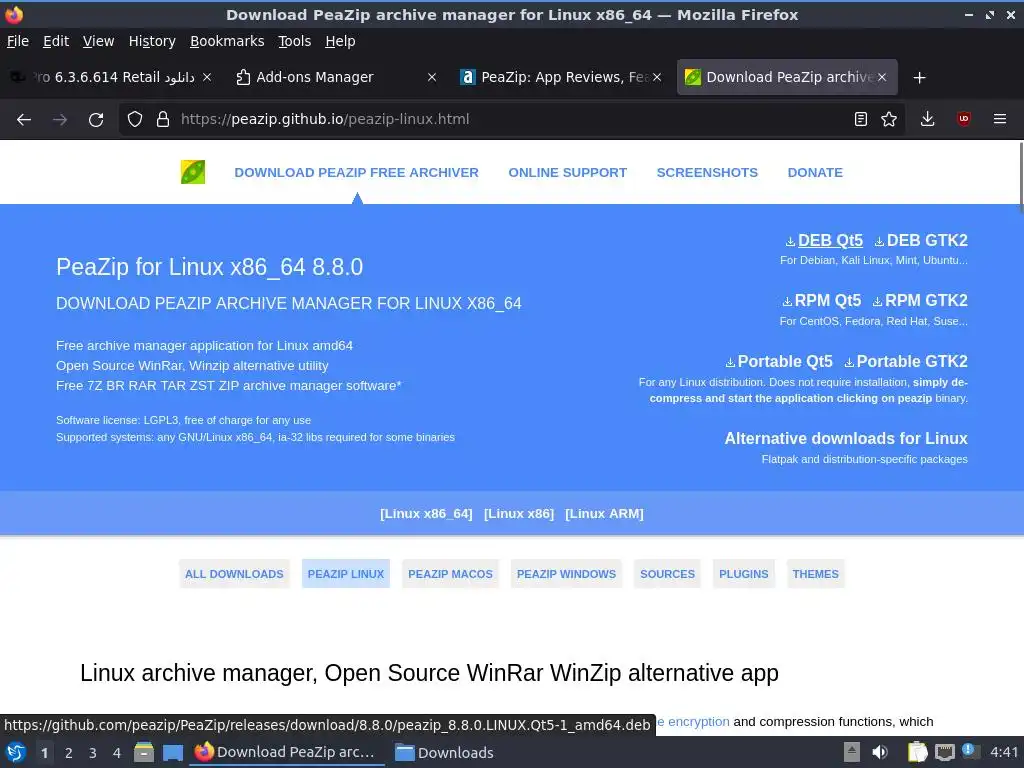
Task: Click the page vertical scrollbar thumb
Action: point(1021,176)
